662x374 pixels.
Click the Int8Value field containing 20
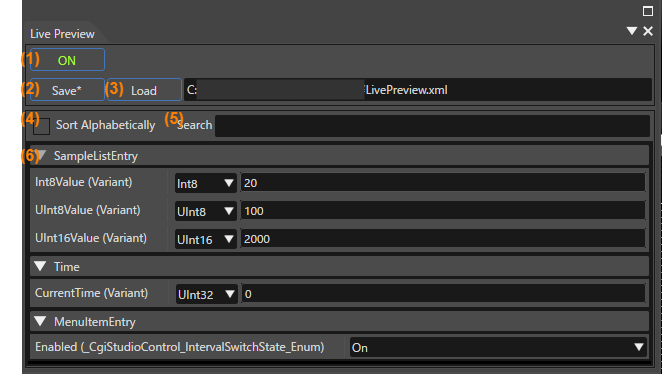(x=443, y=183)
